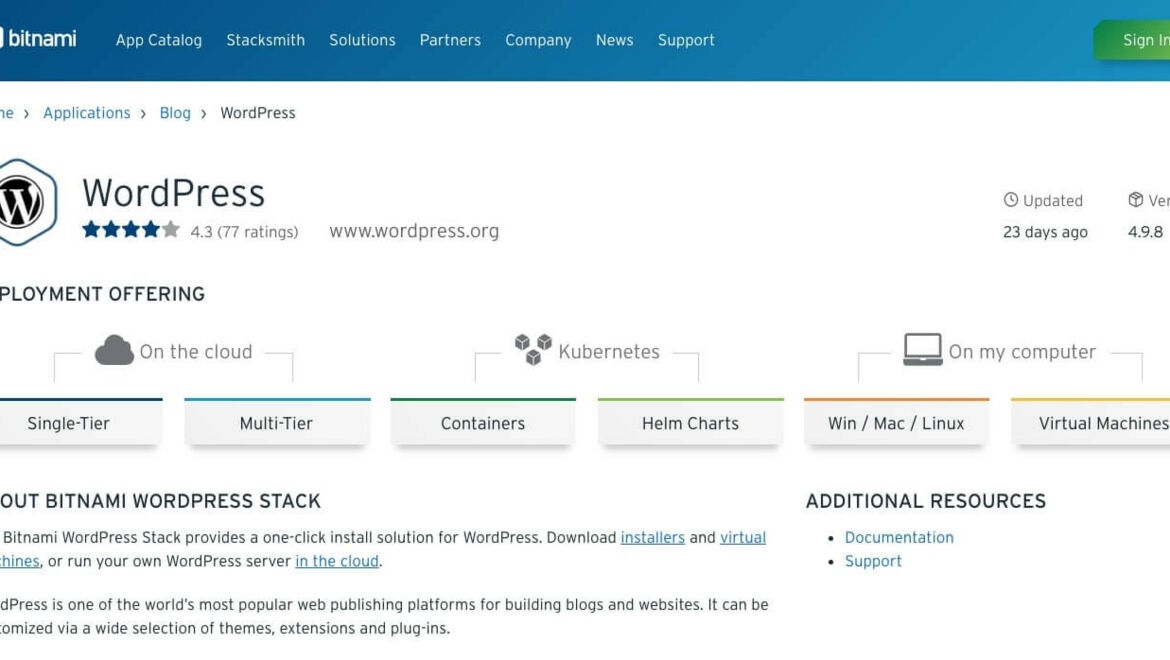The image size is (1170, 660).
Task: Open Support in the top navigation
Action: 686,40
